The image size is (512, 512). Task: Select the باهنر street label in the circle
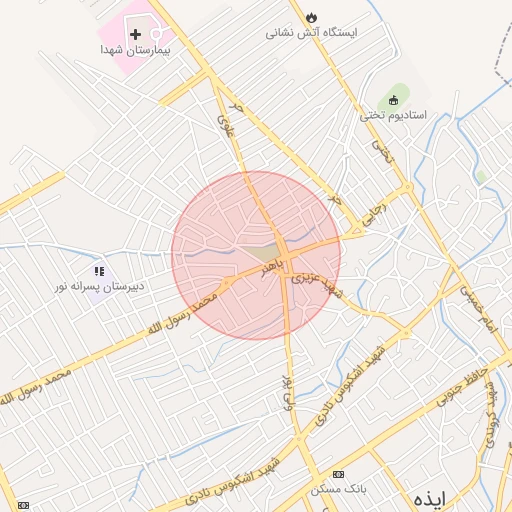click(272, 268)
